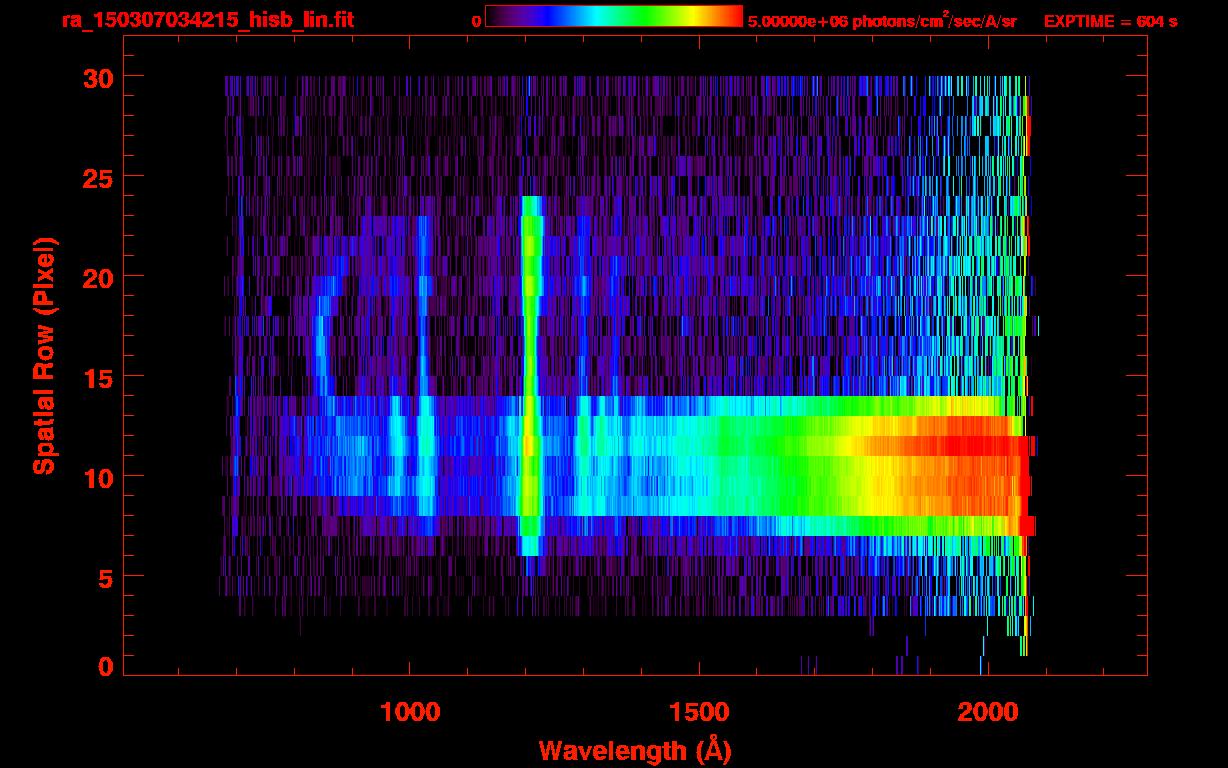Click the x-axis tick label 2000

click(x=987, y=712)
